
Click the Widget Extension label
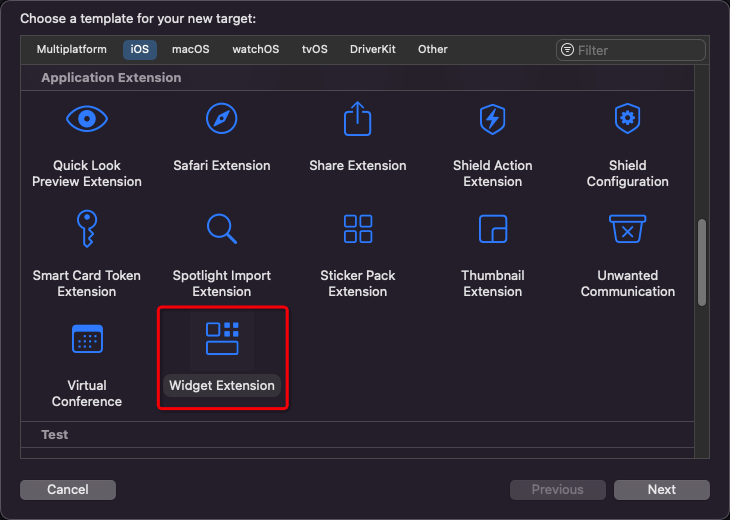[x=222, y=385]
